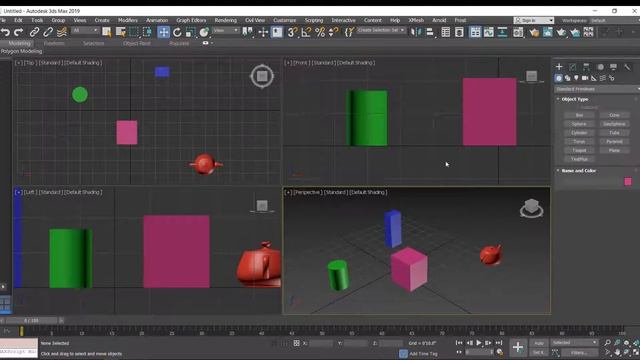Select the Cameras category icon
This screenshot has height=360, width=640.
pos(585,78)
